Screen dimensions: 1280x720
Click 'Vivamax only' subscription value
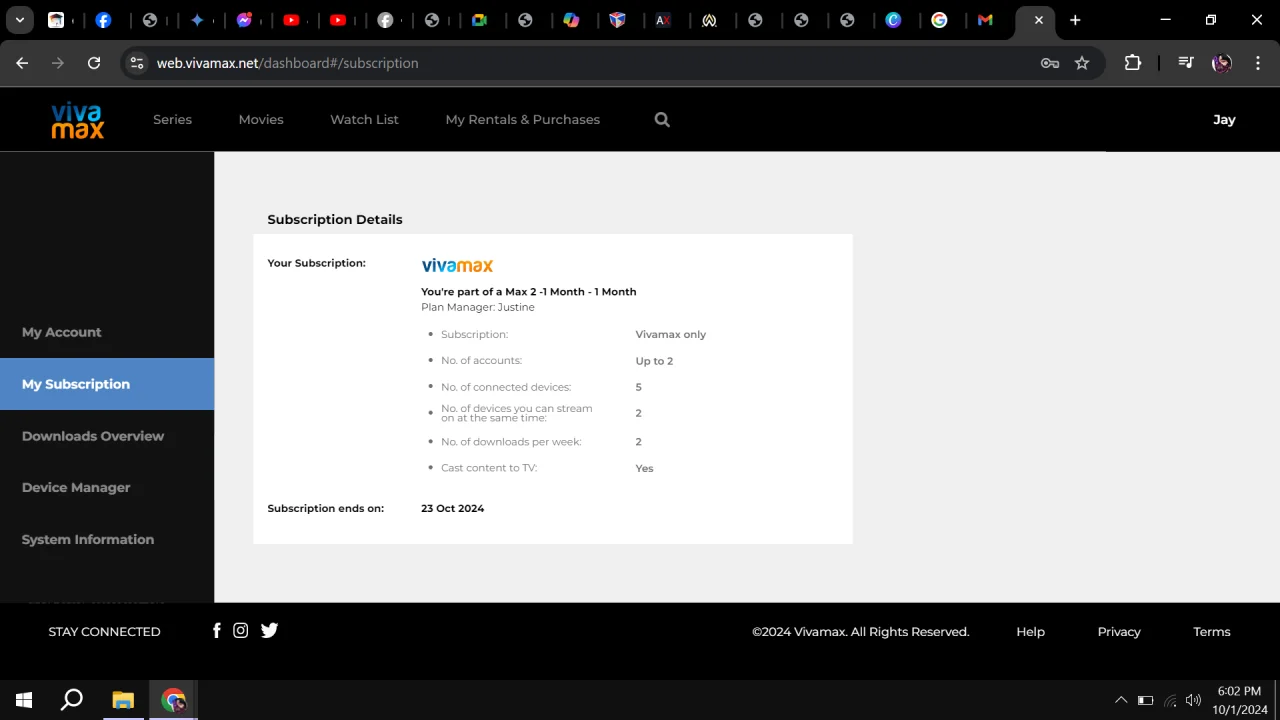click(x=671, y=334)
